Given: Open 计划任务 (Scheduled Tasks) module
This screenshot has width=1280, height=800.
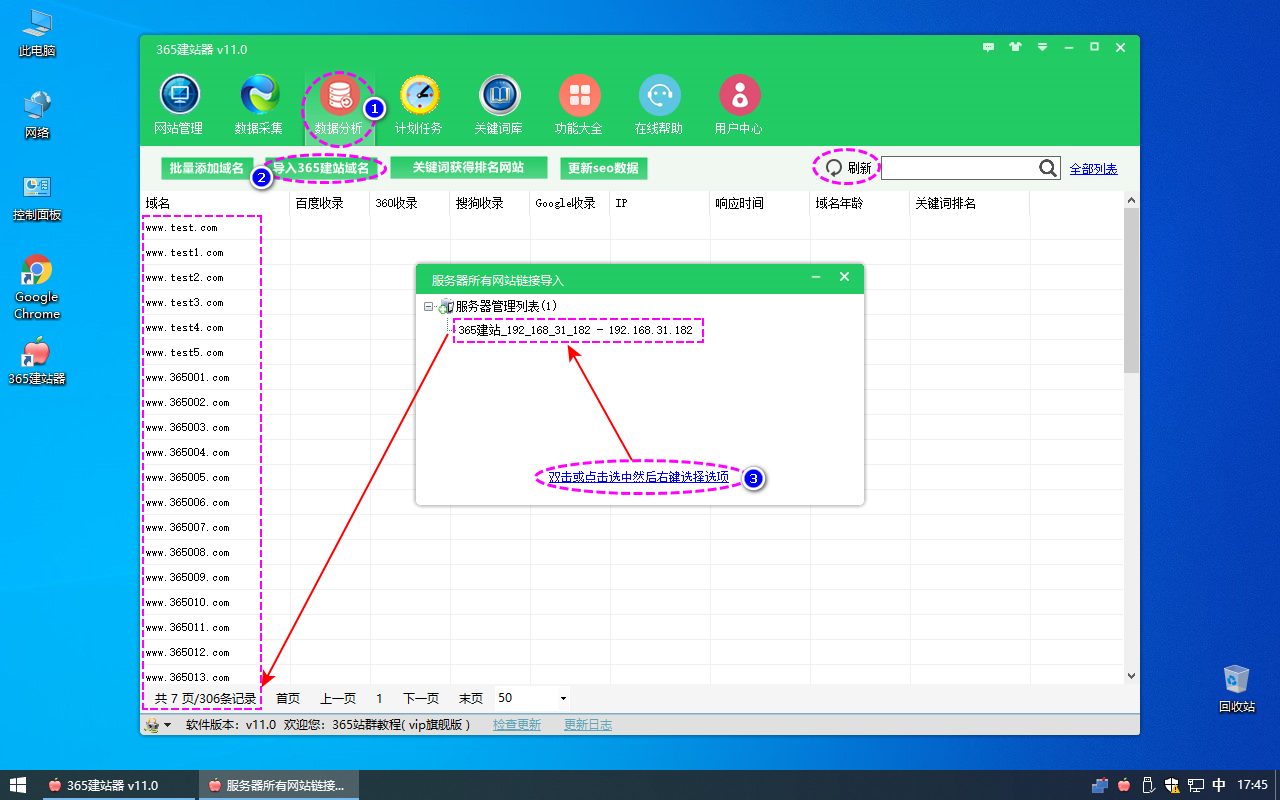Looking at the screenshot, I should point(420,106).
